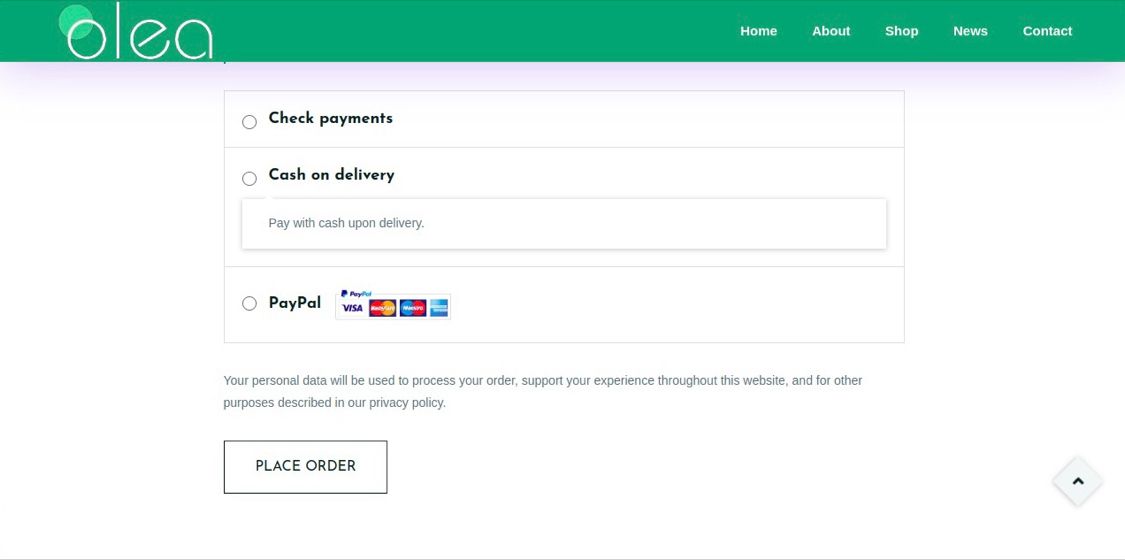
Task: Click the Pay with cash upon delivery box
Action: pyautogui.click(x=564, y=224)
